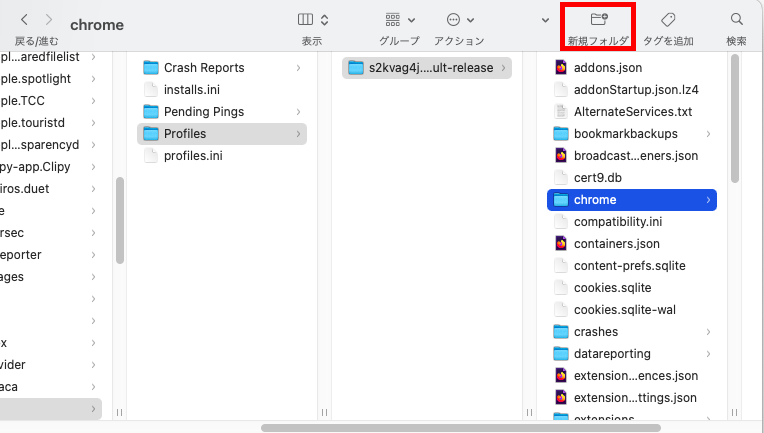
Task: Select the ple.touristd row
Action: pos(51,122)
